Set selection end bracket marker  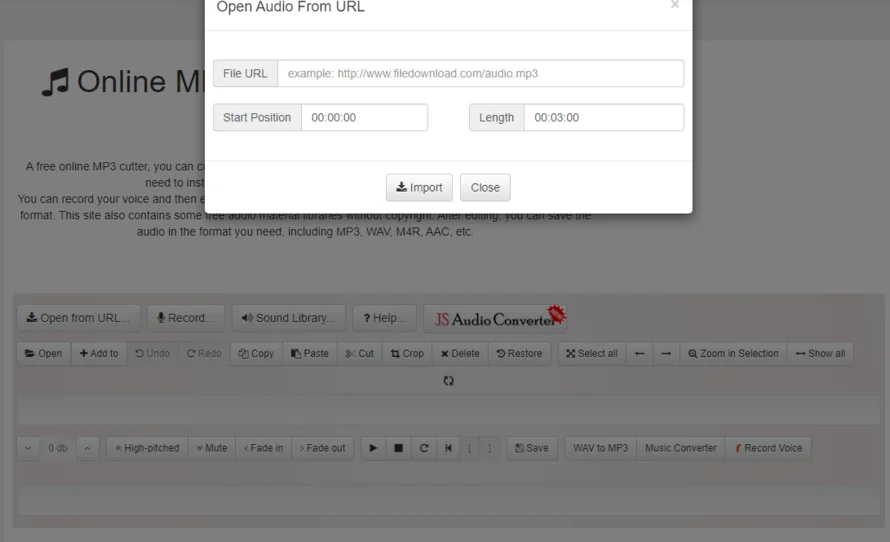point(489,448)
